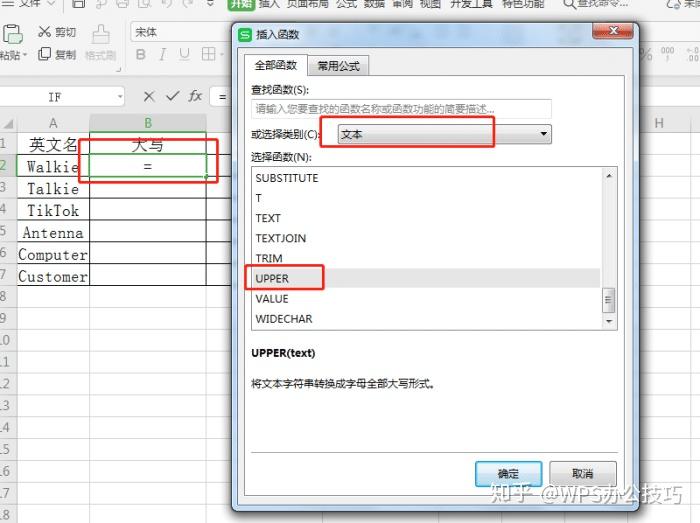
Task: Click cell containing Computer
Action: click(x=53, y=254)
